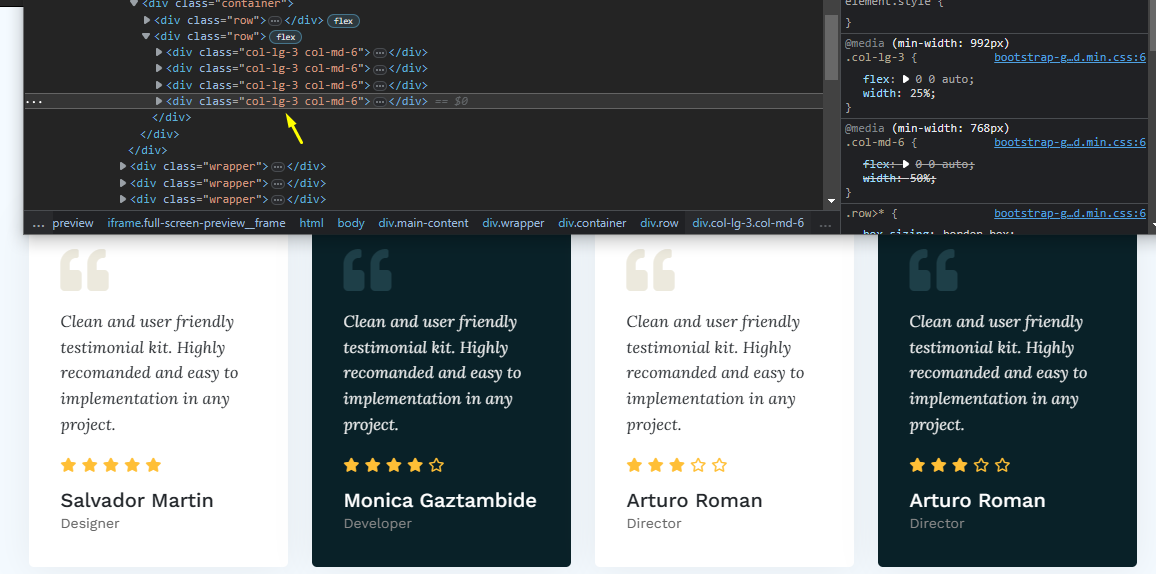Select the div.container breadcrumb
This screenshot has height=574, width=1156.
click(592, 223)
